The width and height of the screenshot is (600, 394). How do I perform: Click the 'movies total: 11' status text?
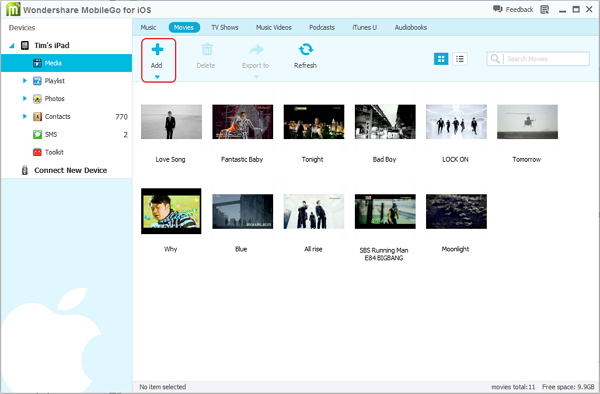point(513,387)
